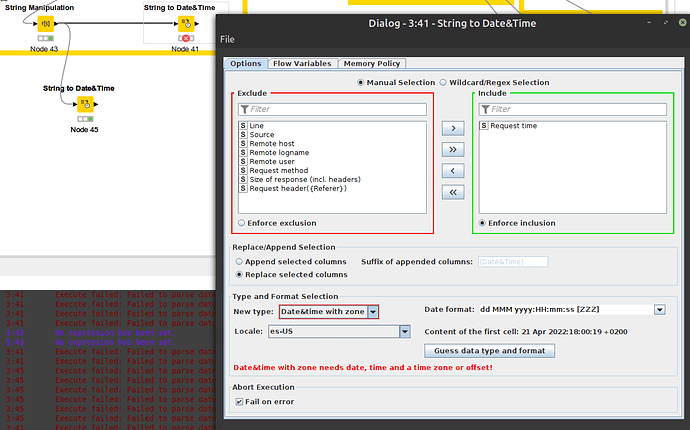Screen dimensions: 690x430
Task: Click the traffic light status under Node 43
Action: click(x=45, y=38)
